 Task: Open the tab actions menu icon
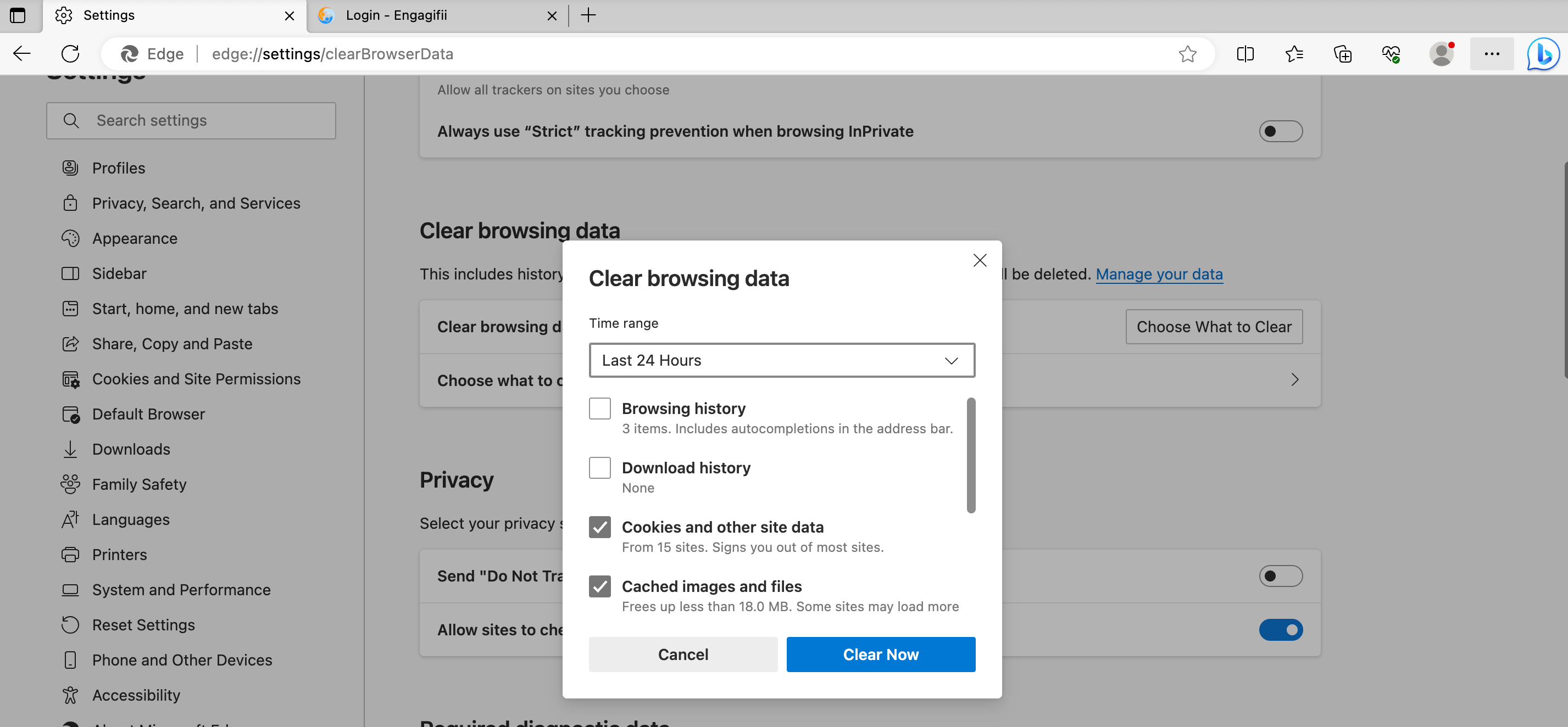click(18, 15)
